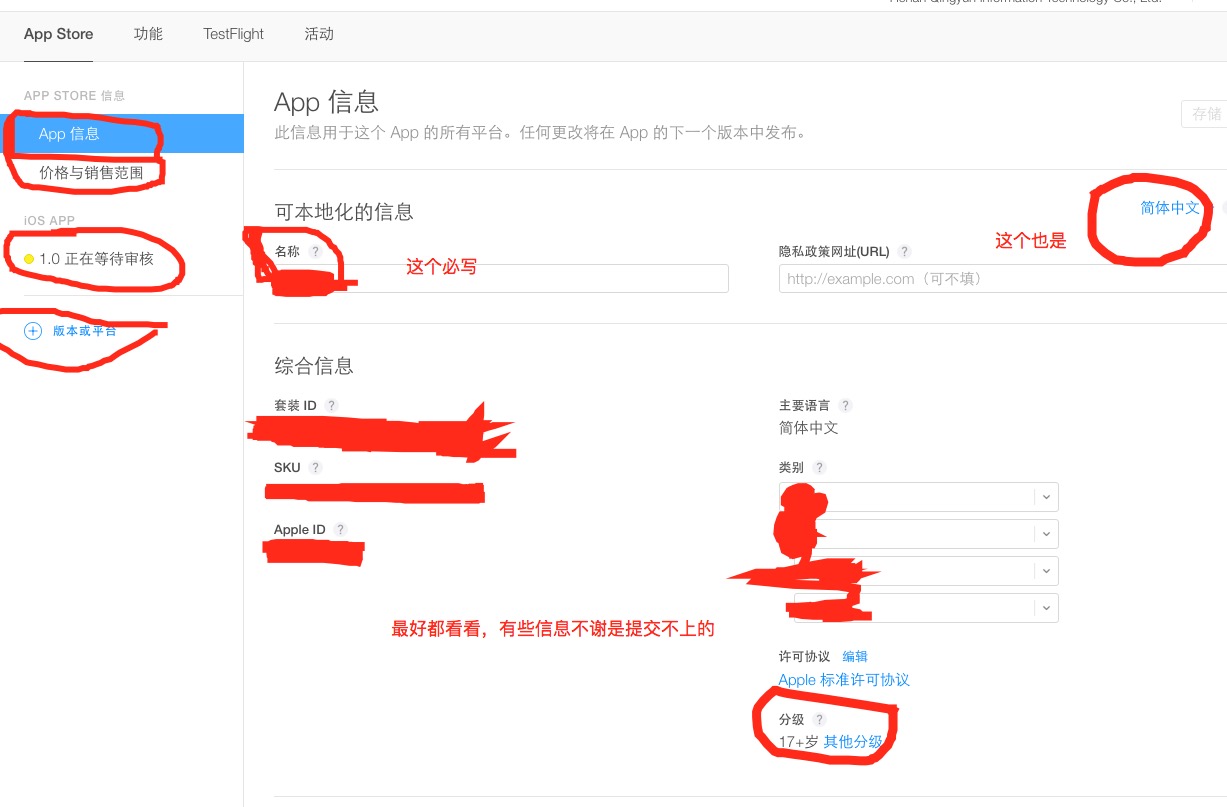Click the APP STORE 信息 sidebar header
This screenshot has height=807, width=1227.
click(75, 96)
